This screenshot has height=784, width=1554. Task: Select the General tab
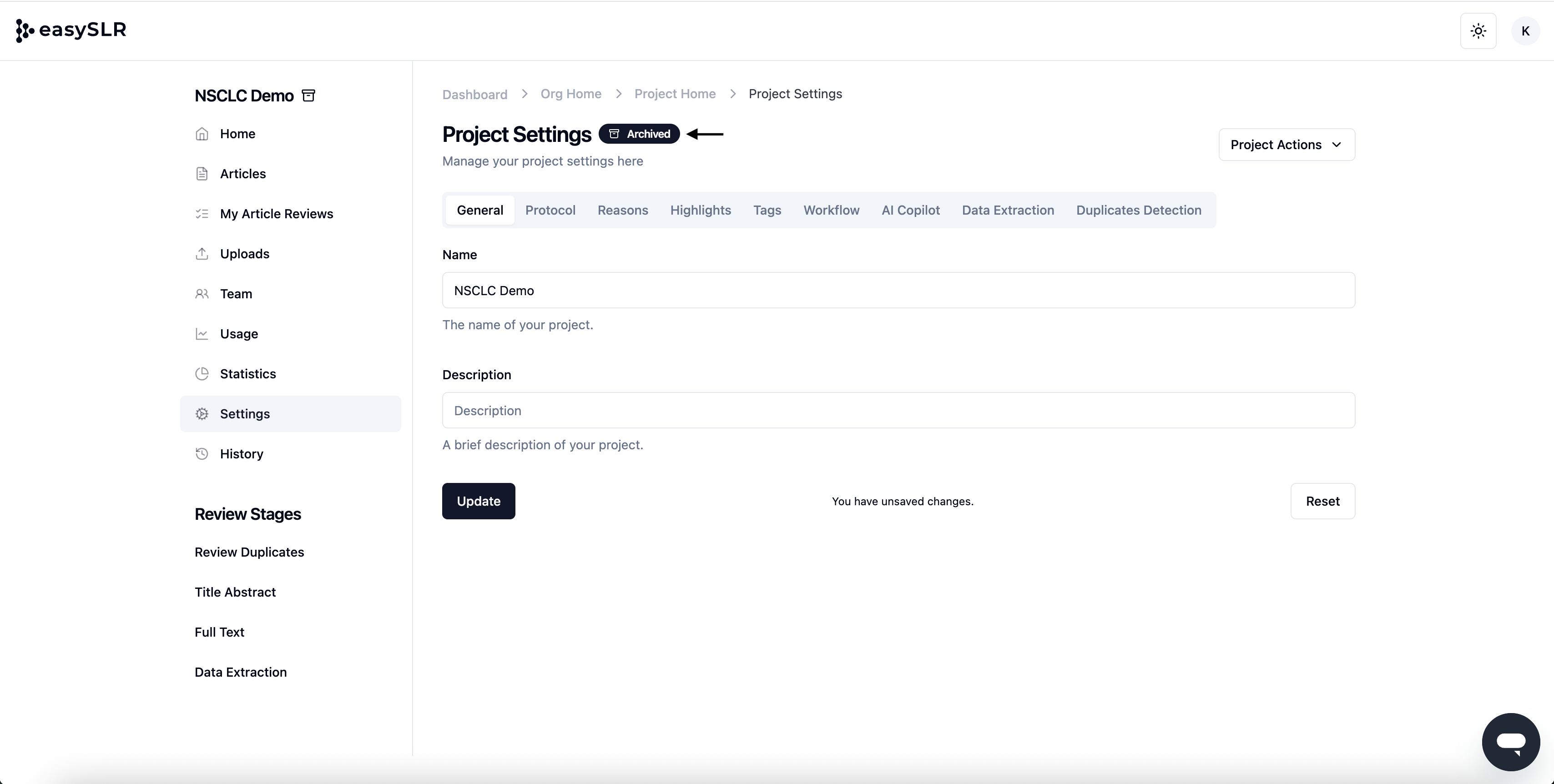[x=479, y=210]
